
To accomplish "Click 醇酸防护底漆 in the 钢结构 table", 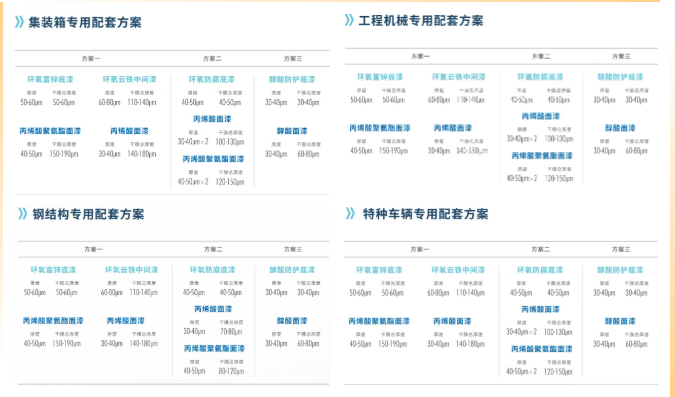I will (292, 270).
